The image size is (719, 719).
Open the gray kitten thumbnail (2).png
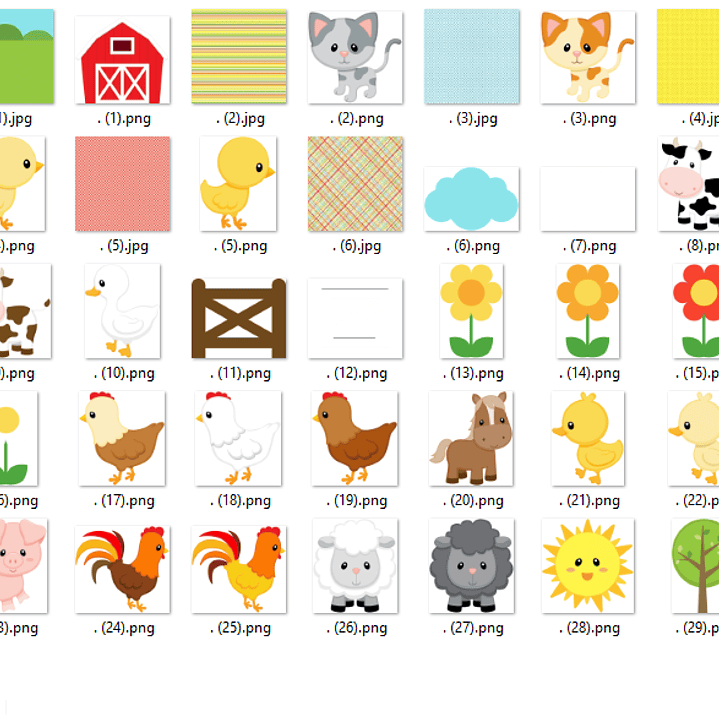355,57
